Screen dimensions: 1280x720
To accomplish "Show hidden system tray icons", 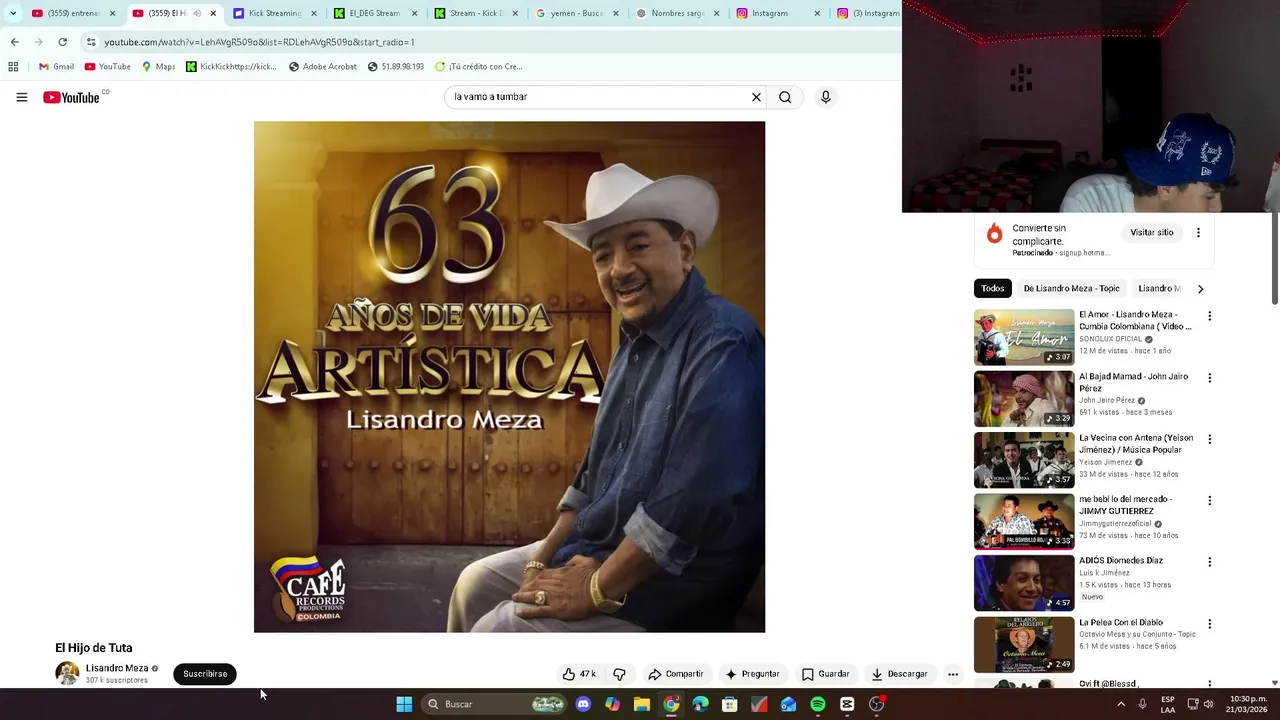I will coord(1121,704).
